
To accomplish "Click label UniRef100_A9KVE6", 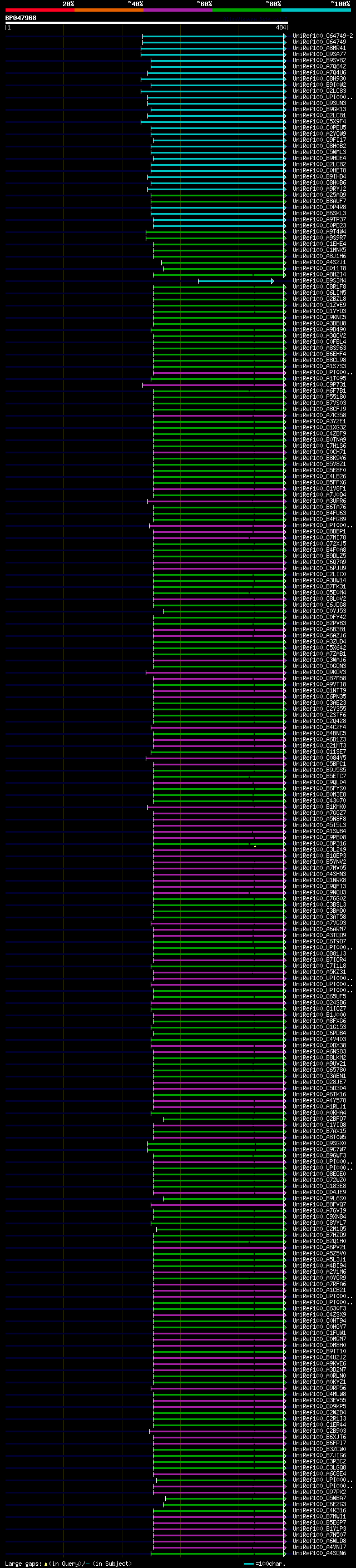I will click(319, 1363).
